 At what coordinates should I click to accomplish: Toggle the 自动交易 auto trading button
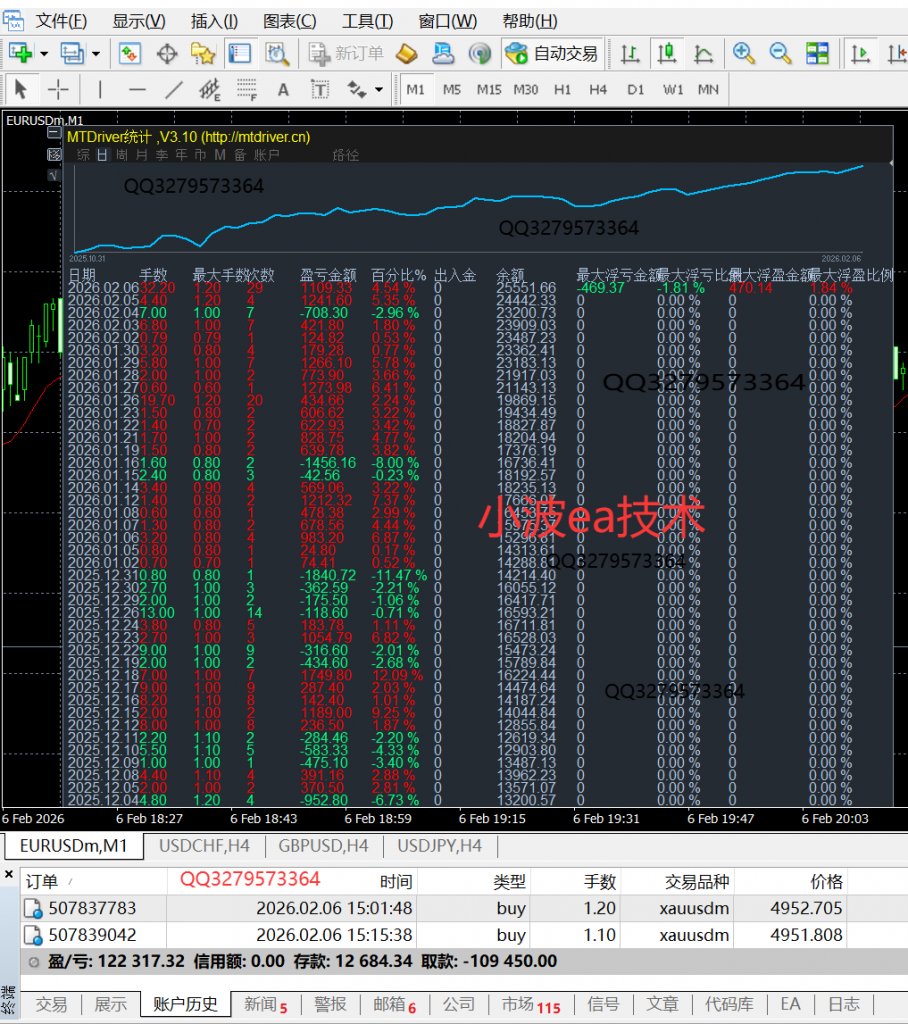click(552, 53)
